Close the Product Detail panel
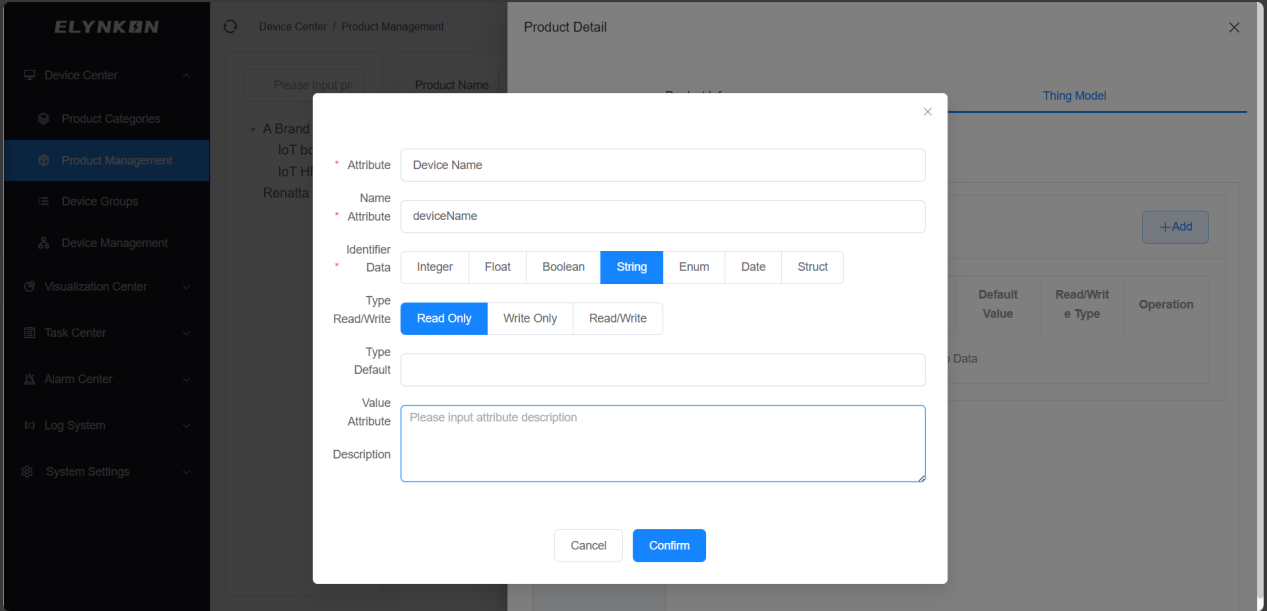 click(x=1234, y=28)
